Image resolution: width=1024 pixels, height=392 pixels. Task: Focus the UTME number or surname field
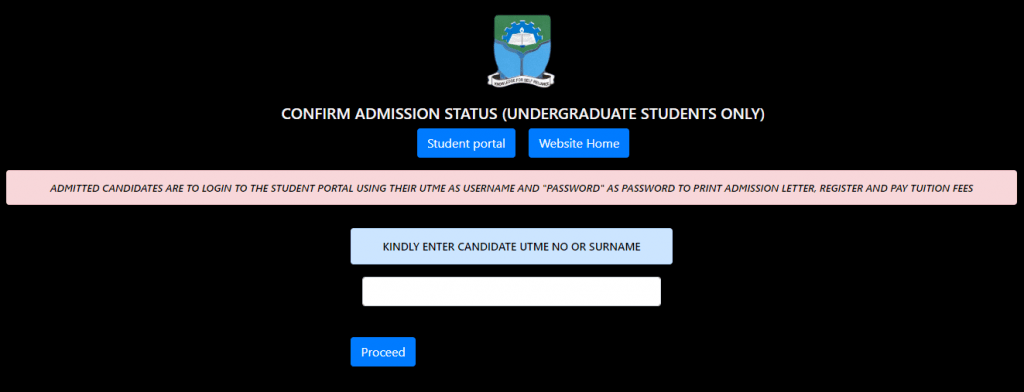[511, 291]
